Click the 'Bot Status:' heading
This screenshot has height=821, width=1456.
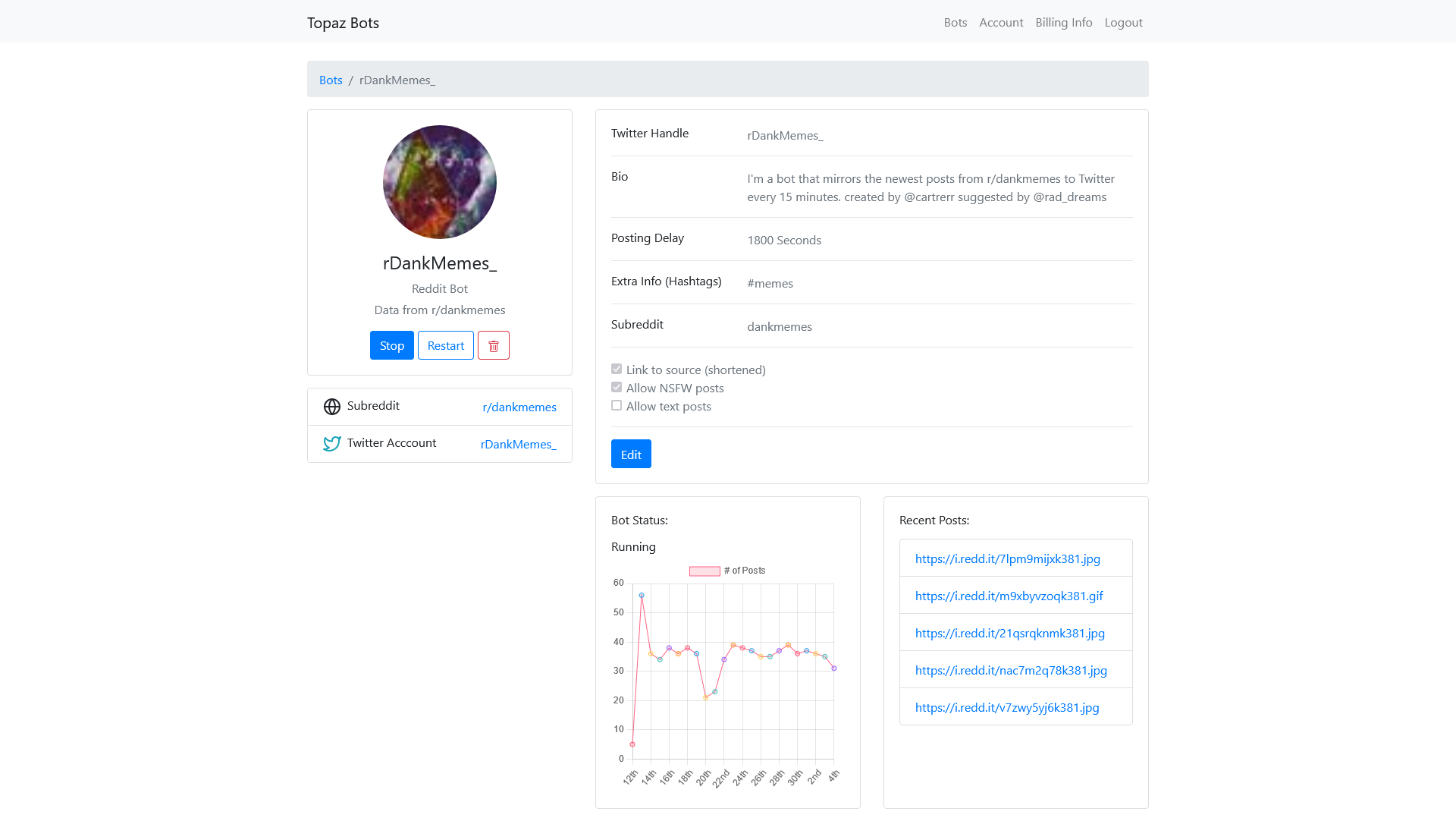[639, 521]
